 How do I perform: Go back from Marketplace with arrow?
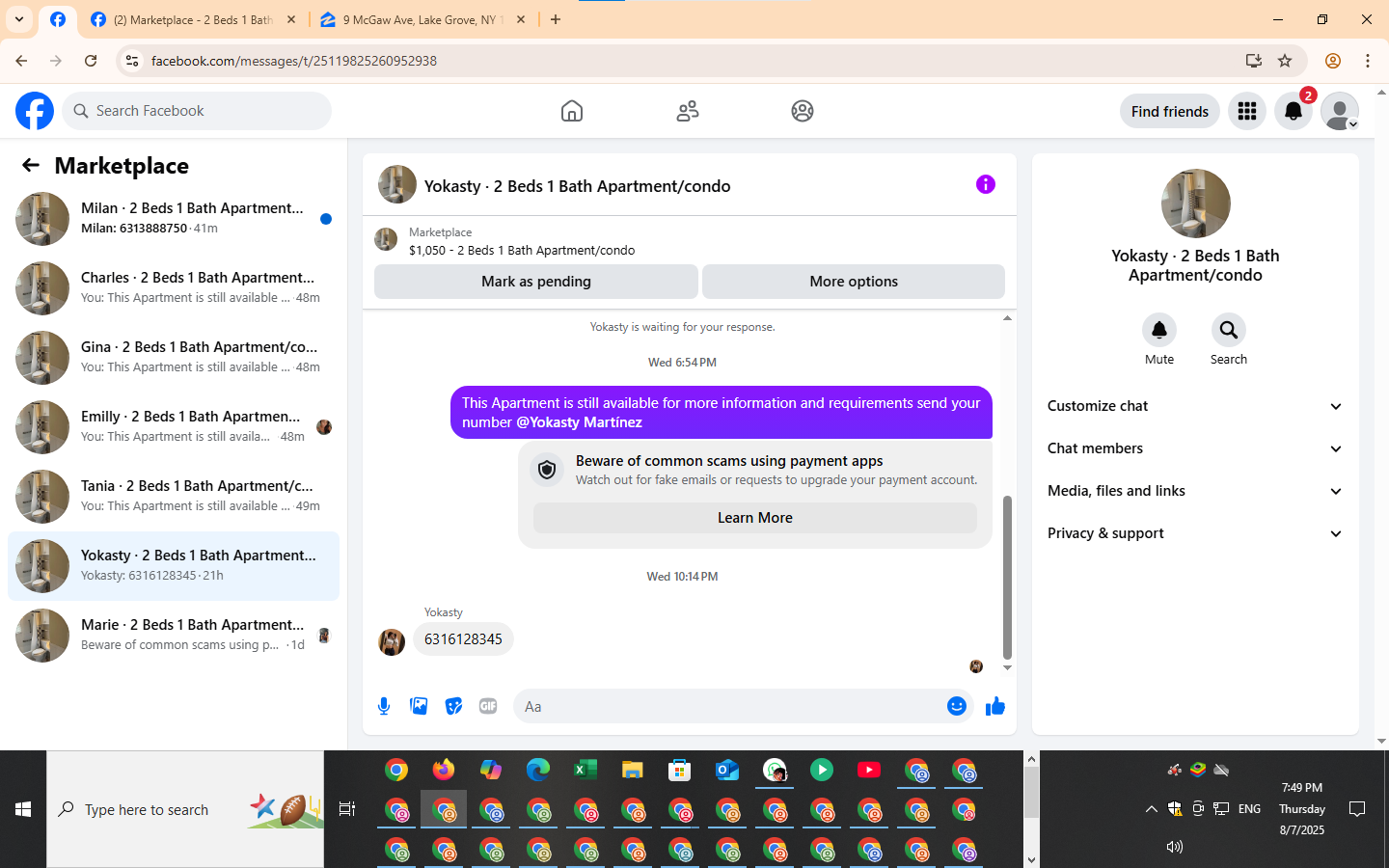tap(31, 165)
